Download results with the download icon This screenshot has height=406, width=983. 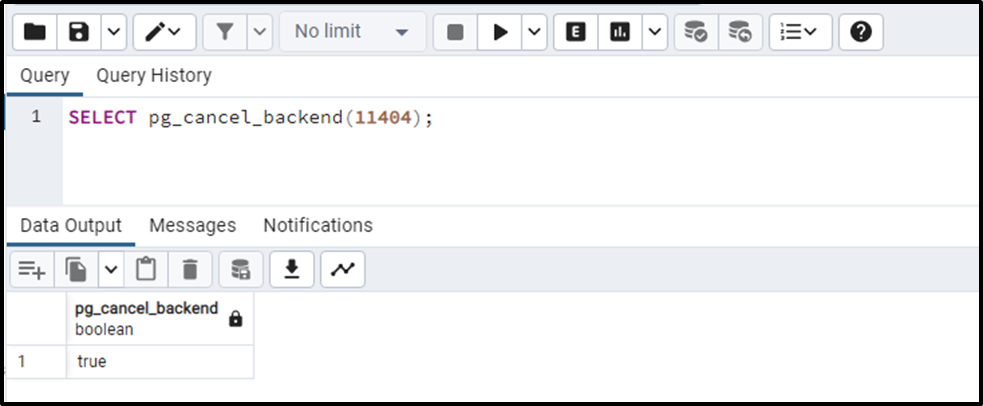point(292,270)
